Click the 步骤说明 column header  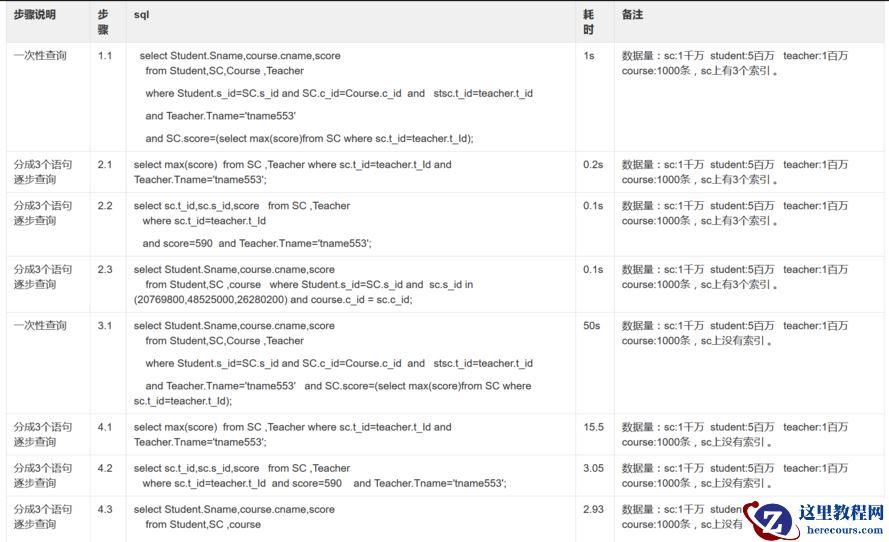pos(35,15)
